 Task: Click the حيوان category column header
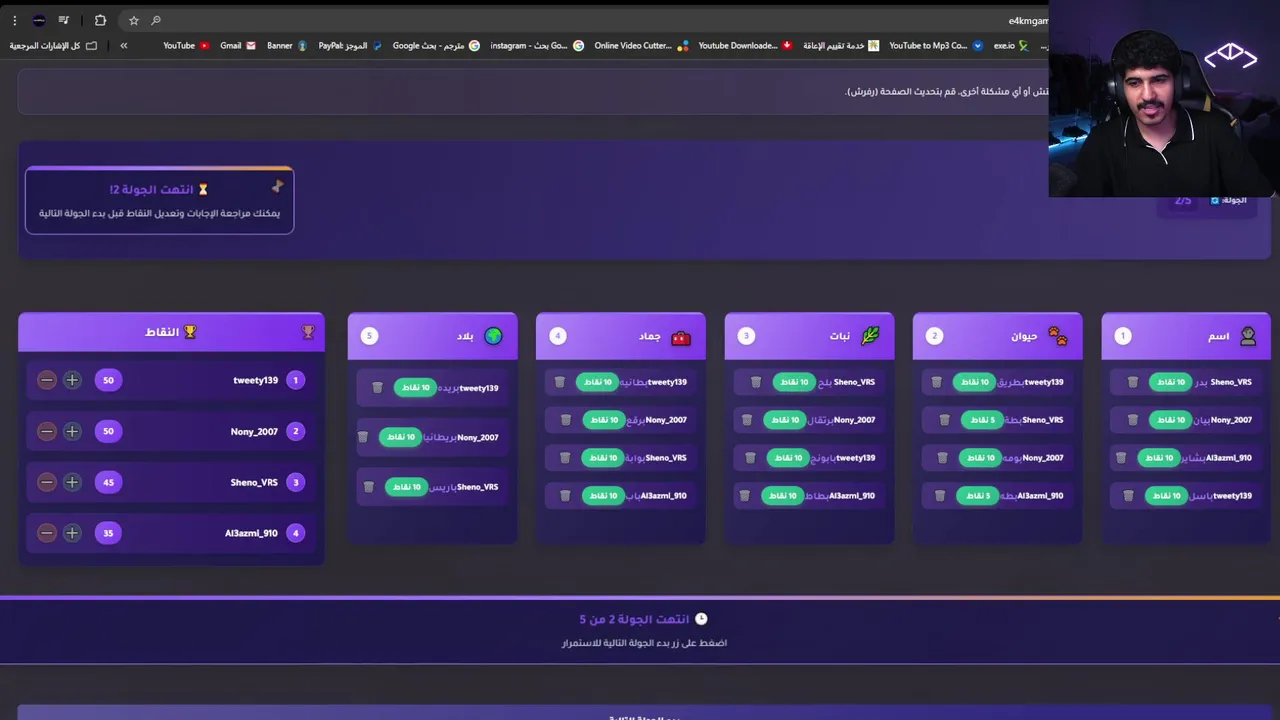point(997,336)
